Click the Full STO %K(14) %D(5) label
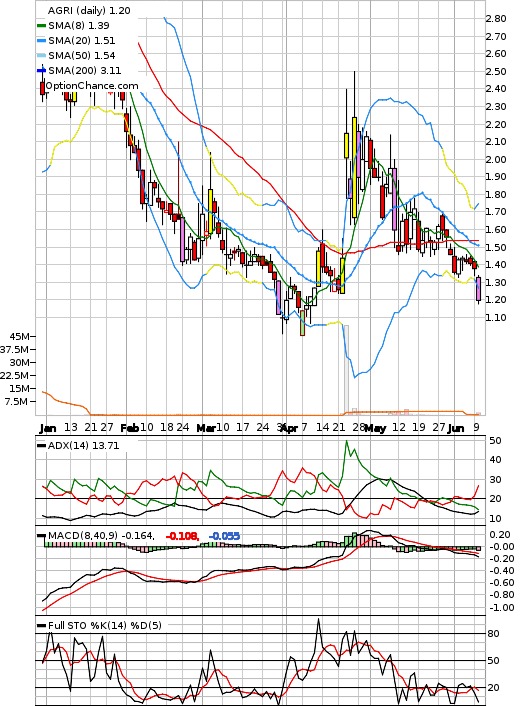This screenshot has width=526, height=706. coord(104,625)
